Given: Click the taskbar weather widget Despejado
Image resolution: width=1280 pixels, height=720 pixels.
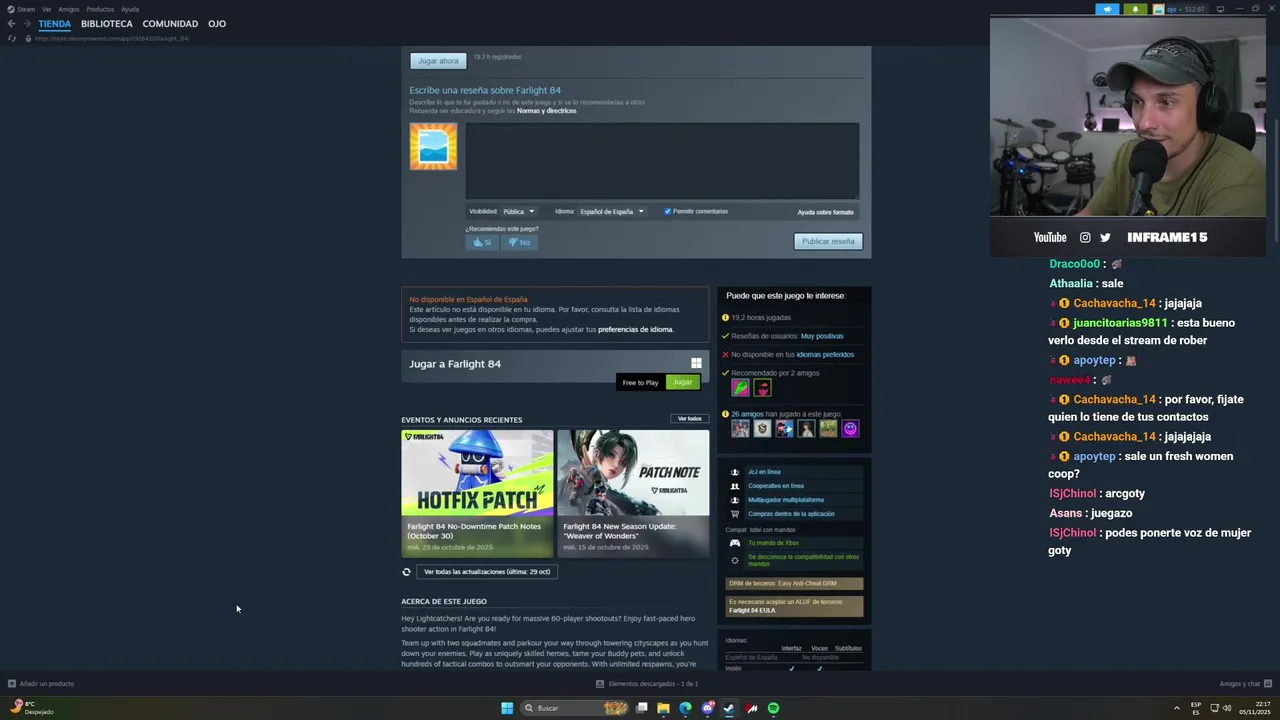Looking at the screenshot, I should coord(32,708).
